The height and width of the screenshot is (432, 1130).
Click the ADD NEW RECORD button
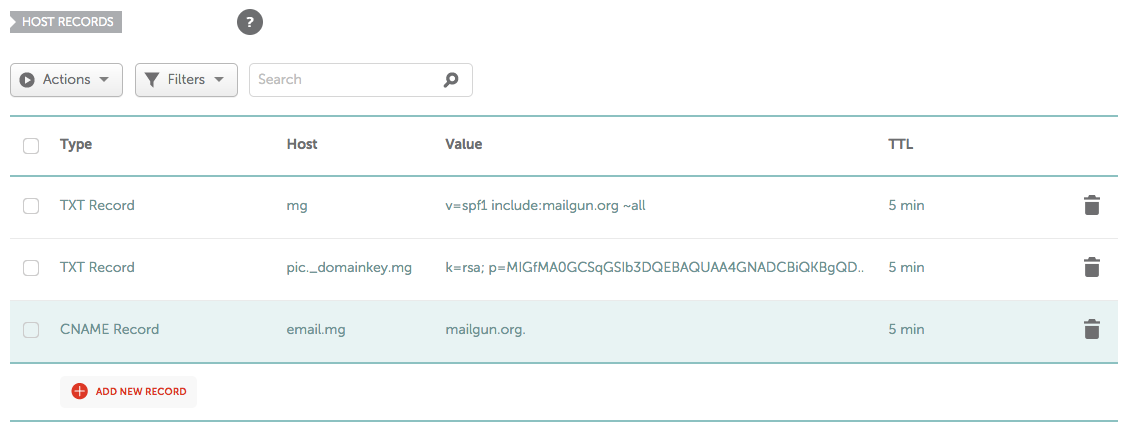tap(128, 392)
